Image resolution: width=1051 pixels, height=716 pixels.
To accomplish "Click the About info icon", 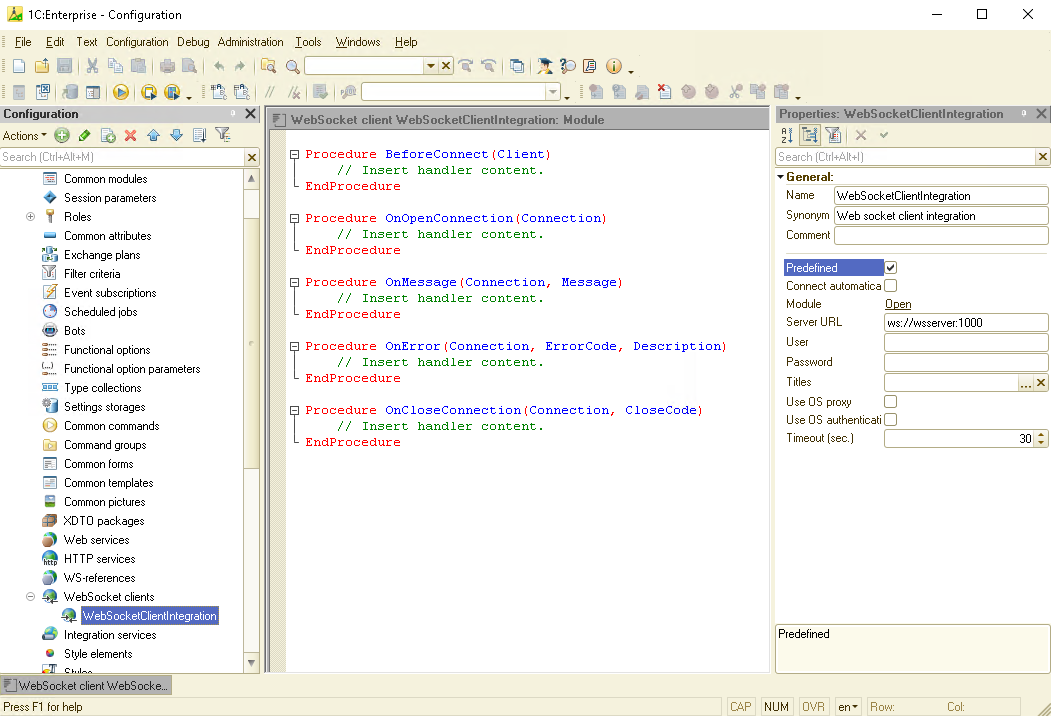I will 613,66.
